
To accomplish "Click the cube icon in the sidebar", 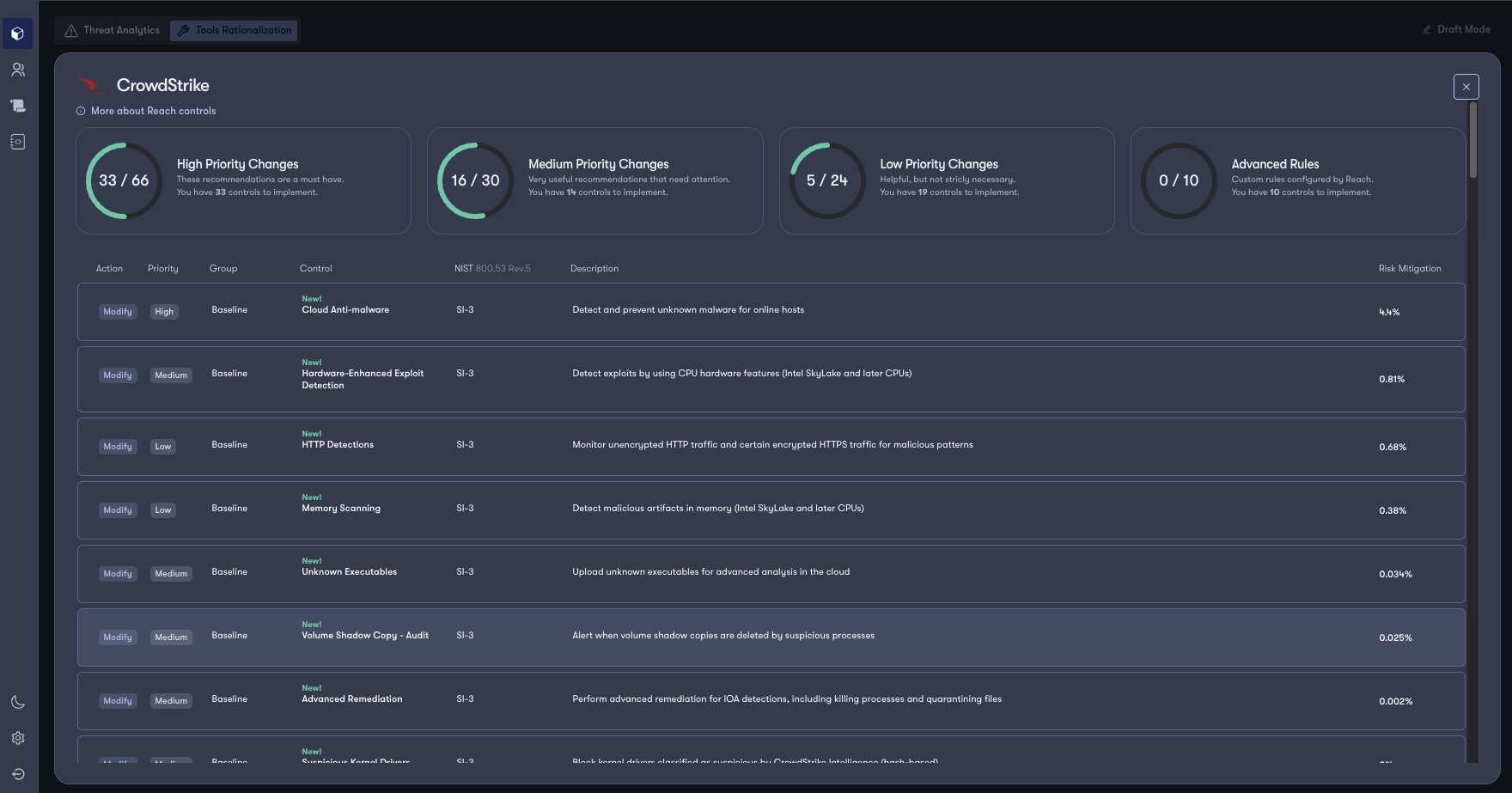I will 18,34.
